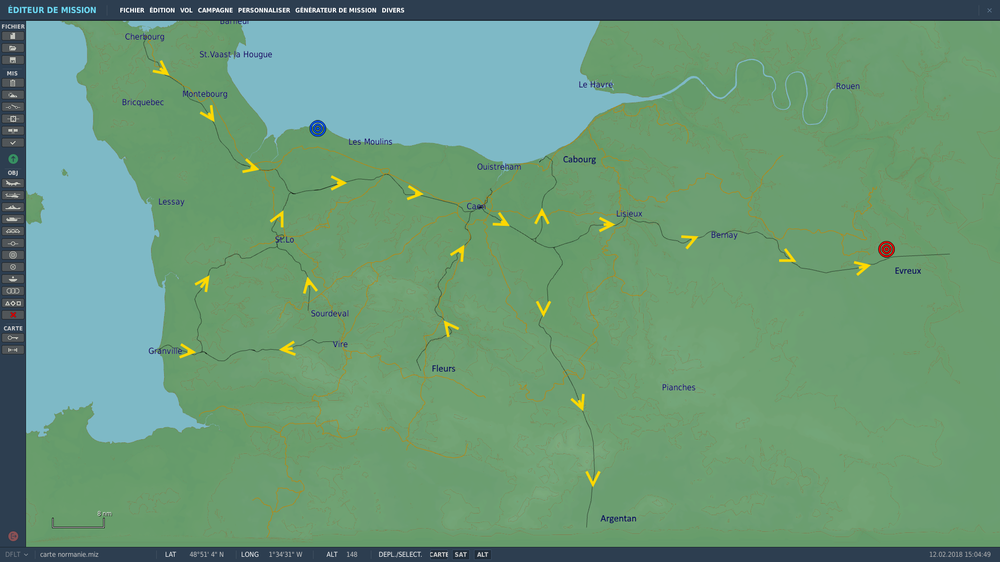This screenshot has width=1000, height=562.
Task: Open a mission file with the folder icon
Action: coord(12,48)
